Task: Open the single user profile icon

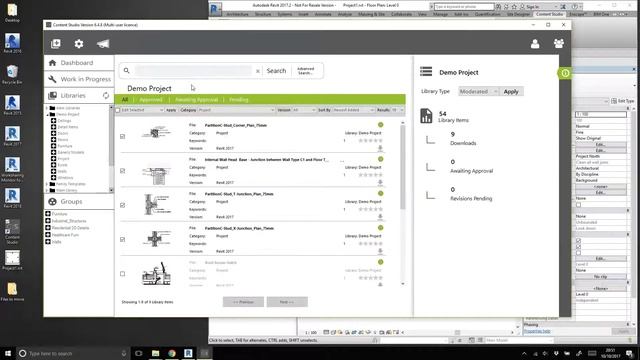Action: (x=535, y=44)
